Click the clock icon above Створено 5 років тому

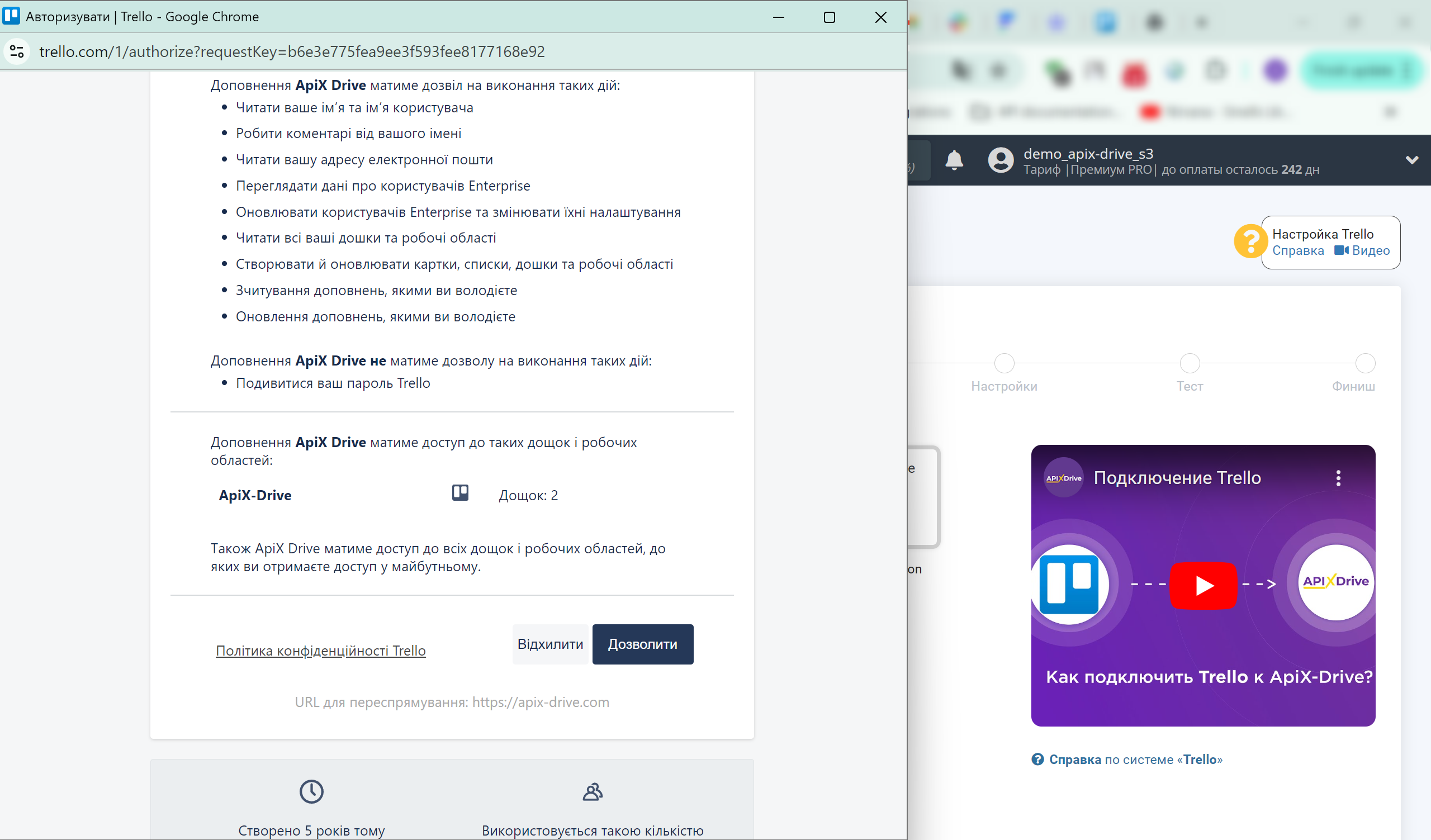[x=311, y=791]
